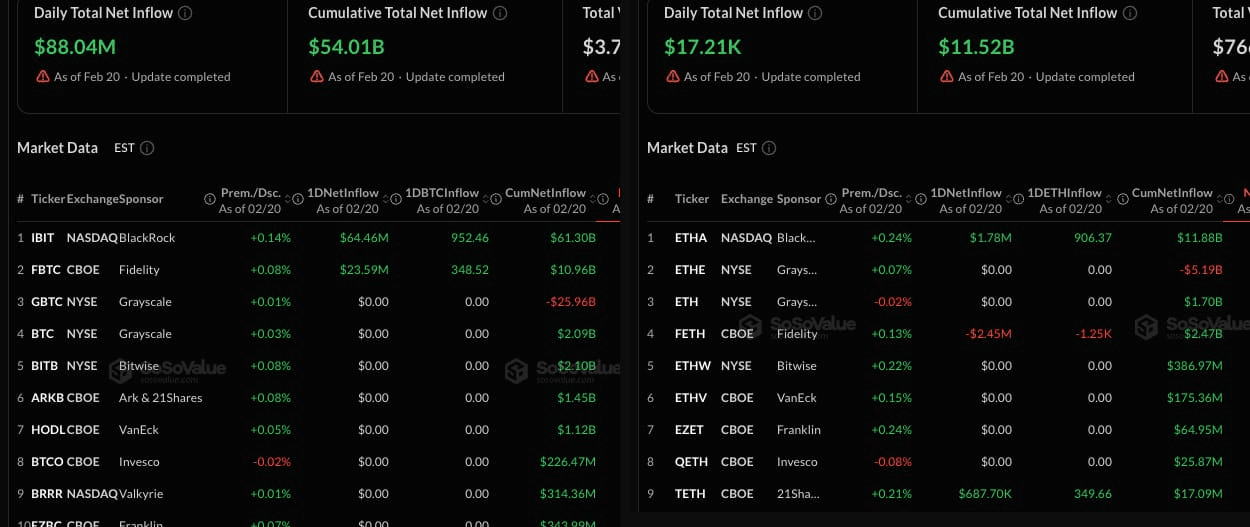
Task: Select the BRRR ticker
Action: tap(47, 494)
